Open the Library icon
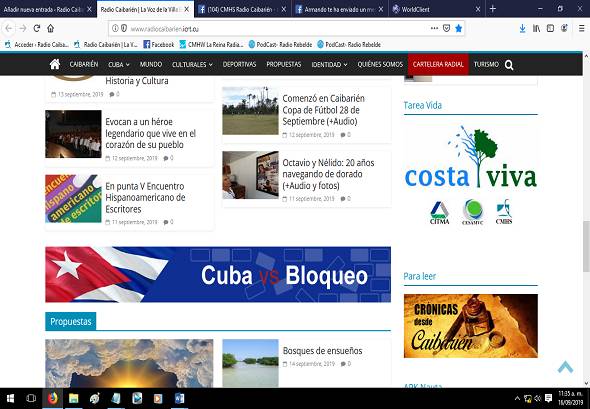590x409 pixels. pos(537,28)
